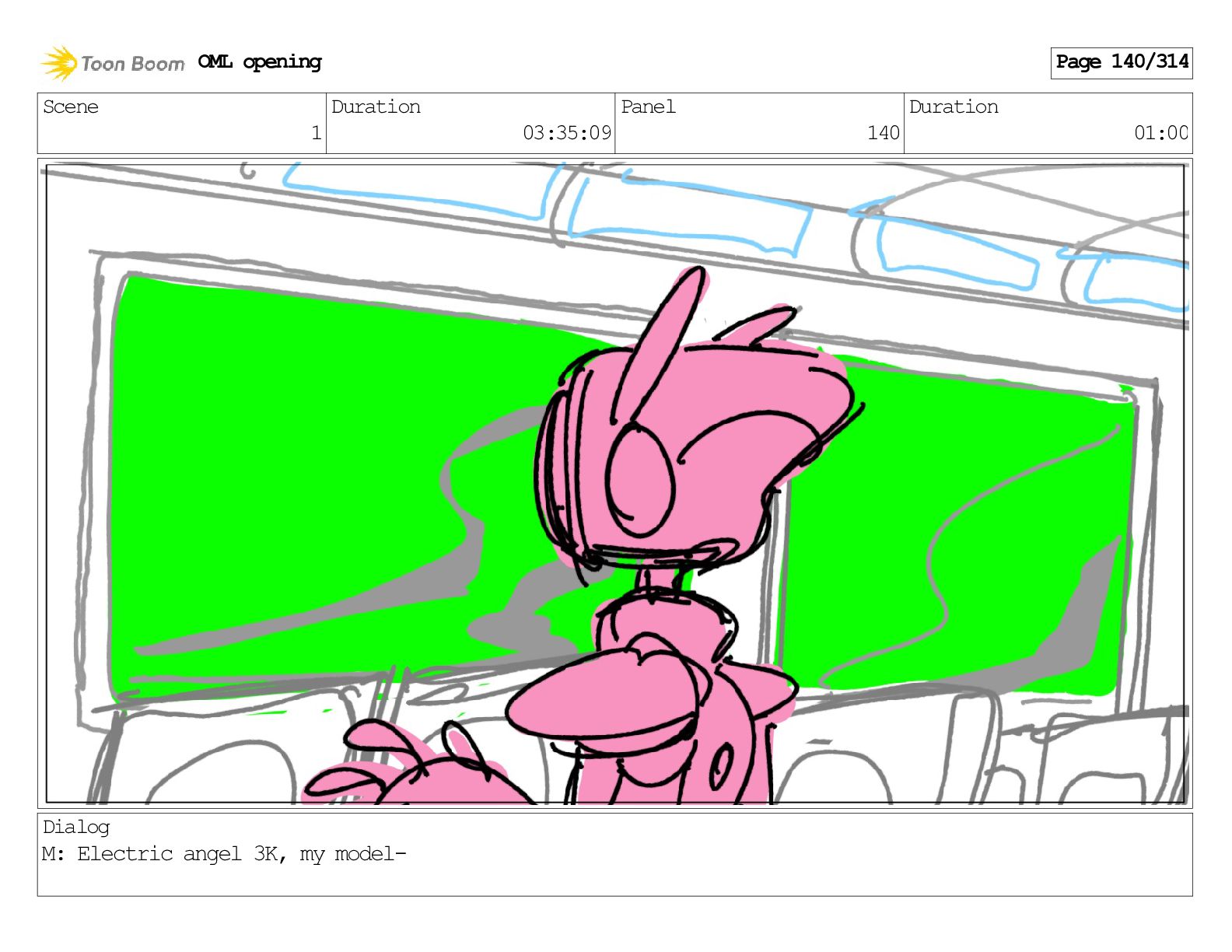Viewport: 1232px width, 952px height.
Task: Click the "Panel" header label
Action: tap(648, 107)
